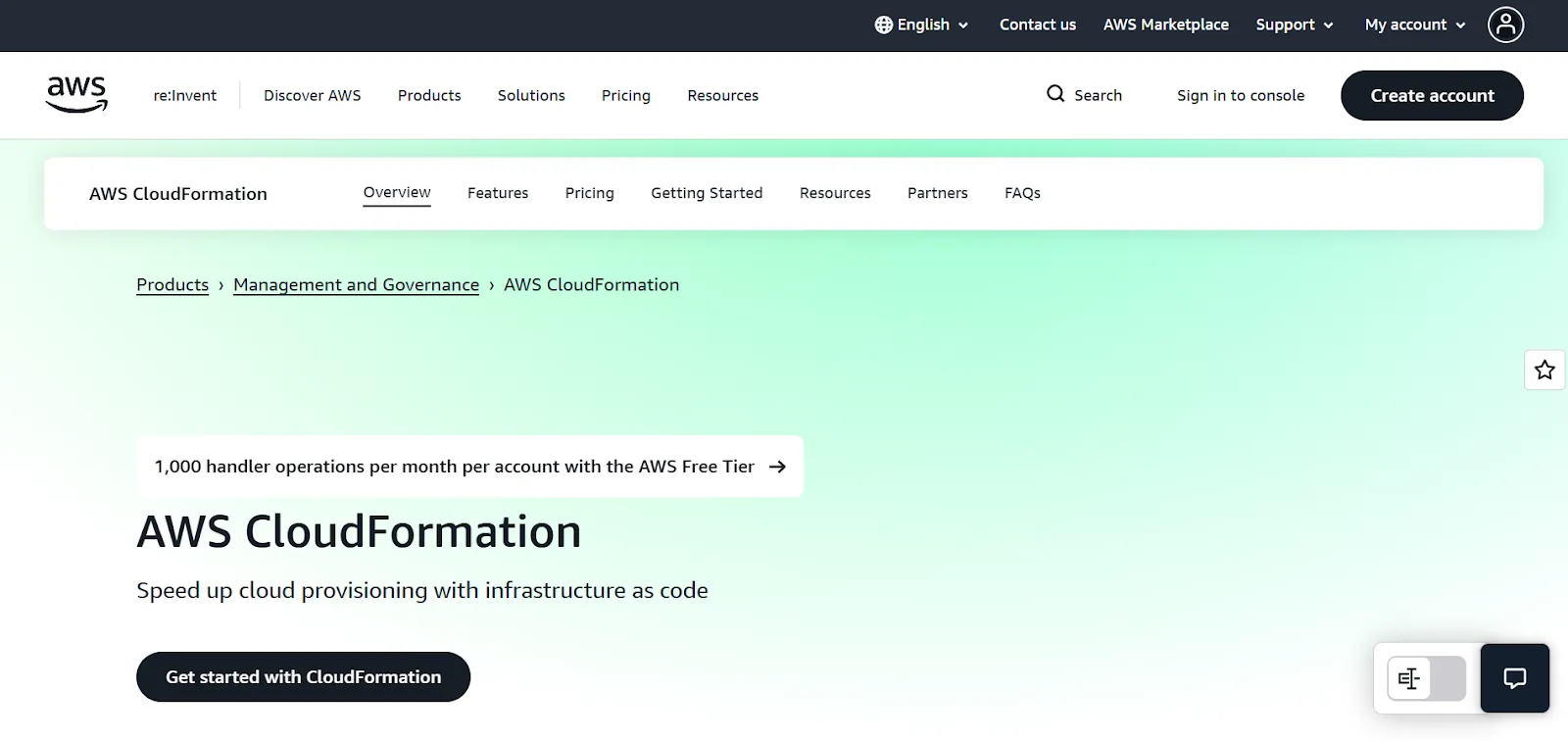
Task: Click the Products breadcrumb link
Action: click(172, 285)
